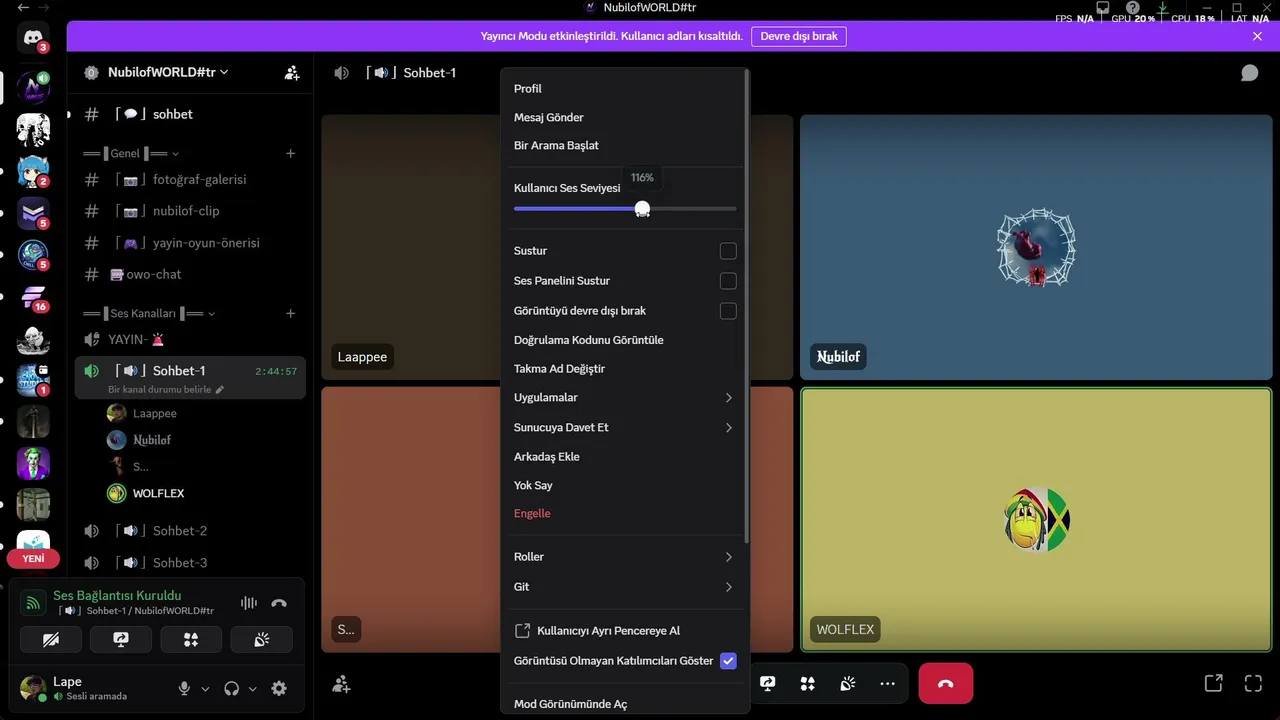The height and width of the screenshot is (720, 1280).
Task: Enter full screen call view
Action: click(1253, 684)
